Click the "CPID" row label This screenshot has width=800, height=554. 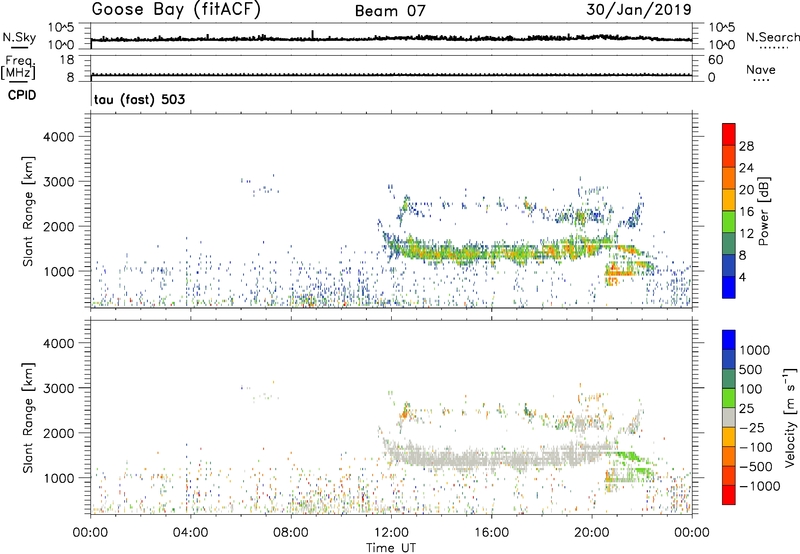[22, 95]
